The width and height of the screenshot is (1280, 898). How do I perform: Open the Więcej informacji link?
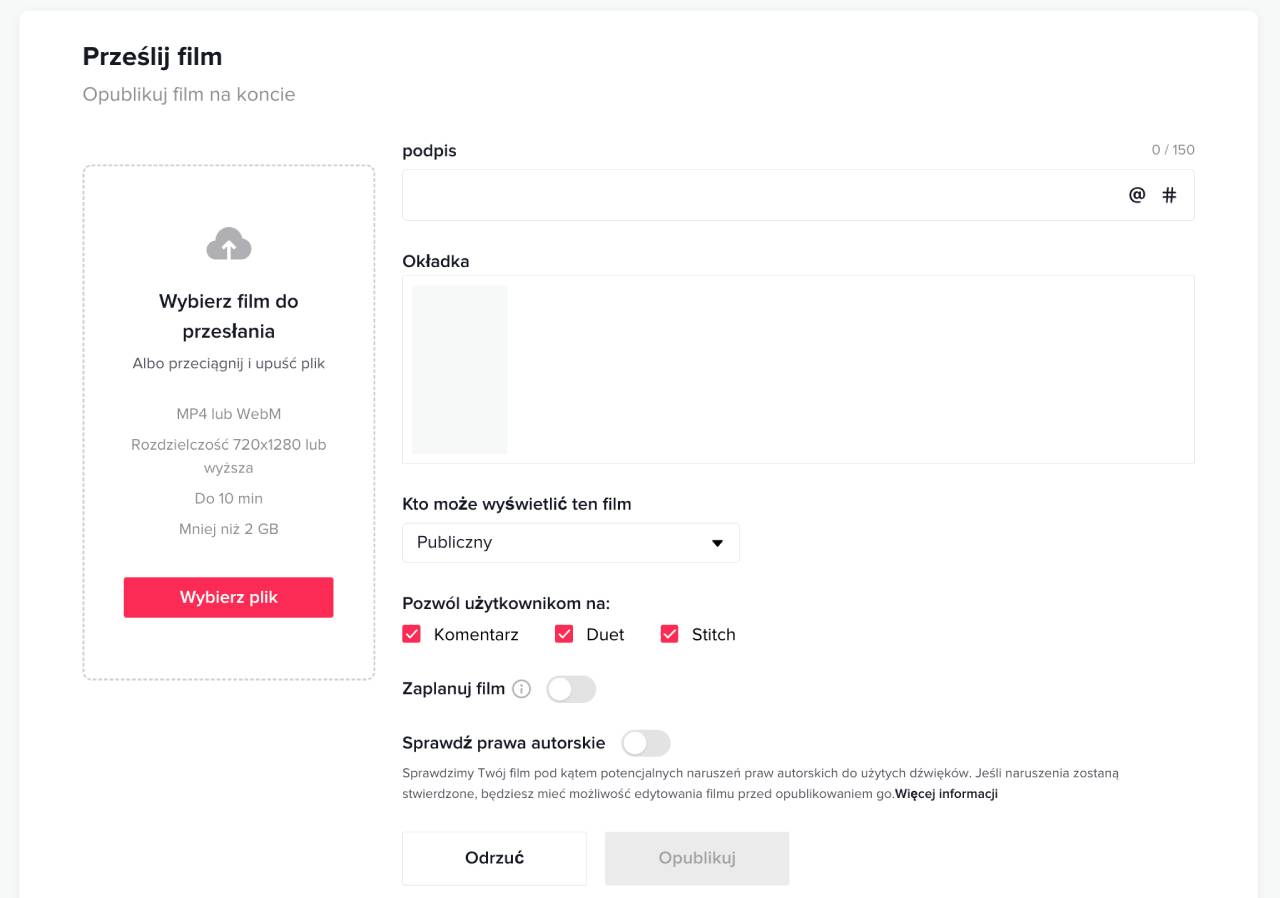pyautogui.click(x=946, y=794)
